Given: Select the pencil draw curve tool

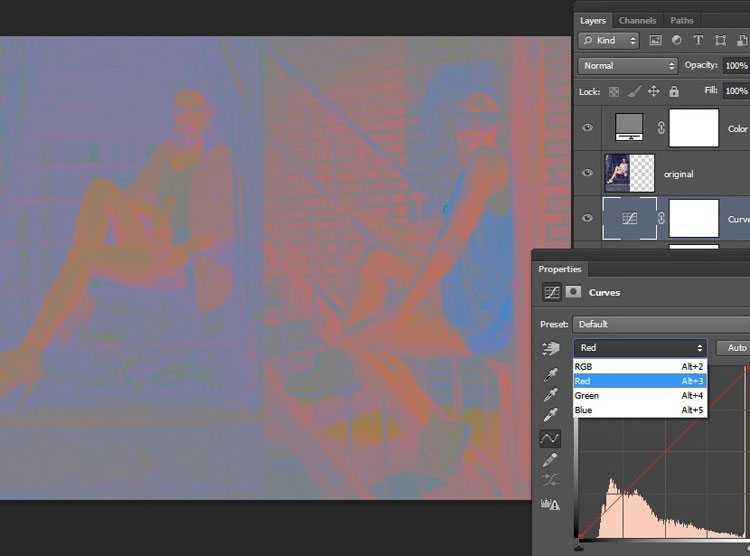Looking at the screenshot, I should point(550,459).
